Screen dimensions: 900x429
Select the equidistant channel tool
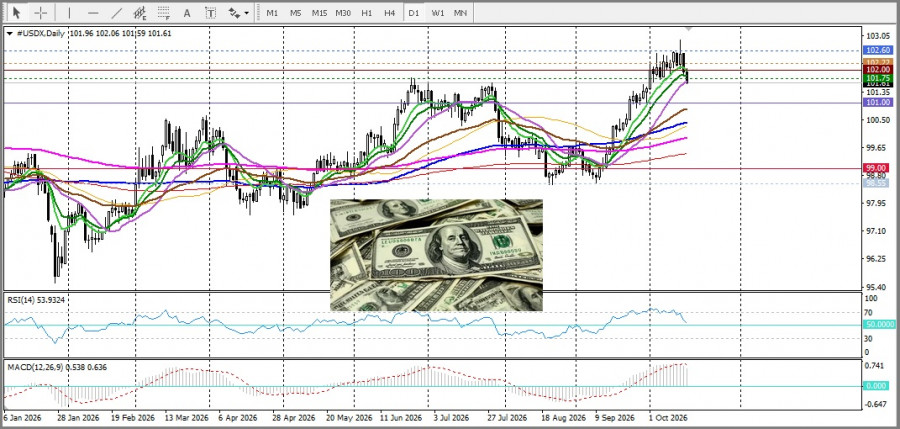click(x=139, y=13)
